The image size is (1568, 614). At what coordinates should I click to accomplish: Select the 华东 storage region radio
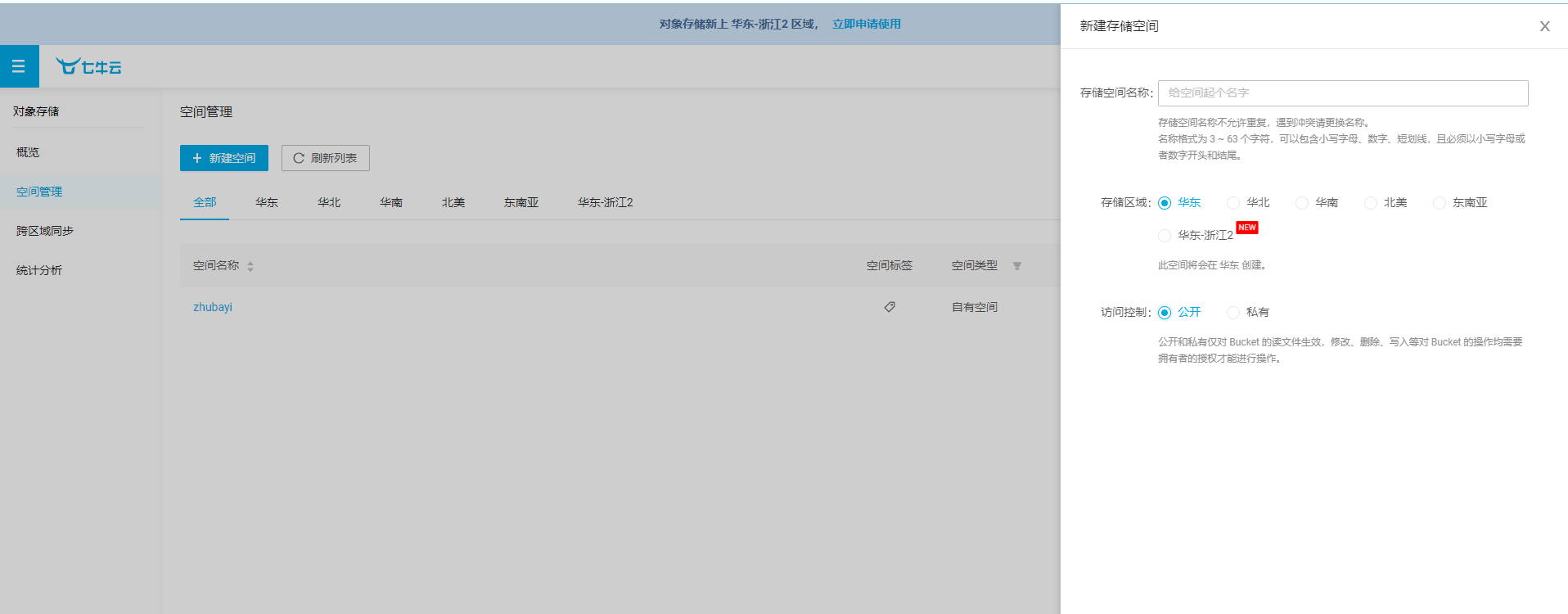coord(1165,203)
